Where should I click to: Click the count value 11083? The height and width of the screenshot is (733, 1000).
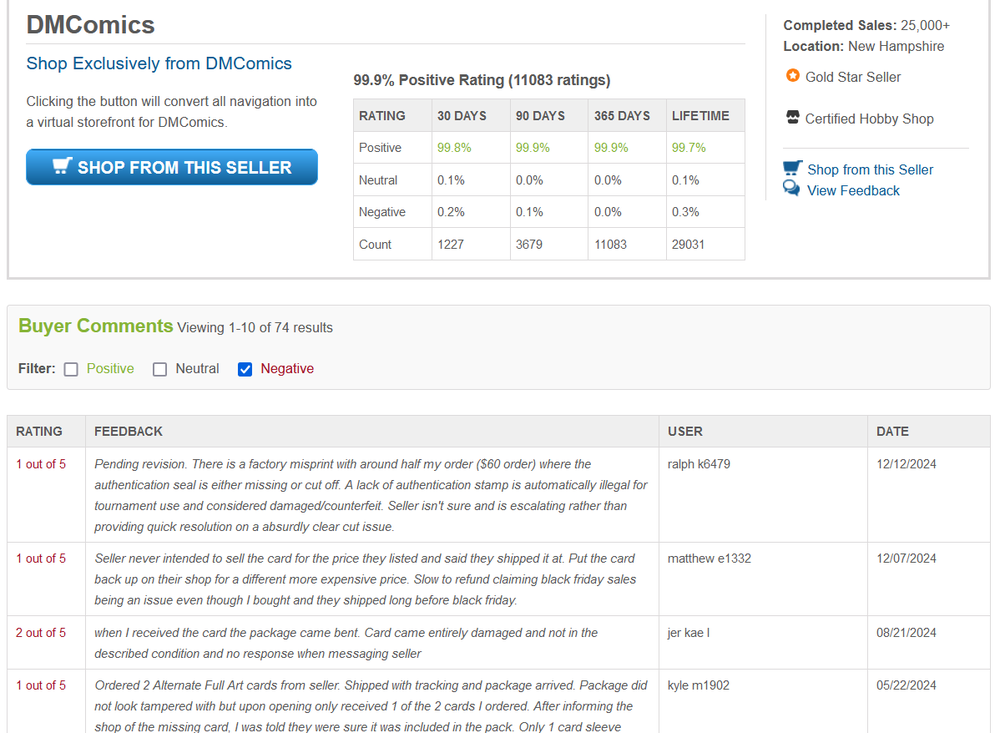click(610, 244)
